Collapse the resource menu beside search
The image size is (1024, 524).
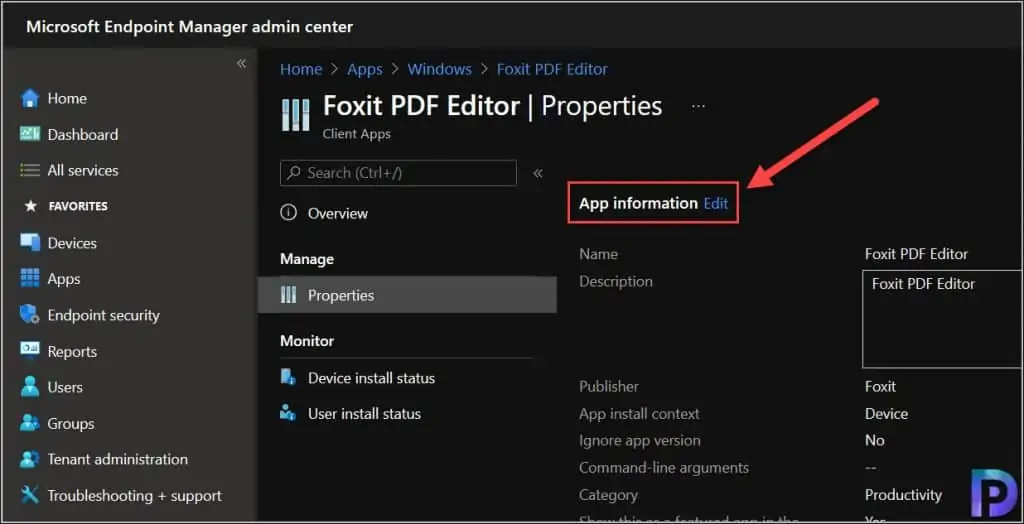pyautogui.click(x=537, y=173)
